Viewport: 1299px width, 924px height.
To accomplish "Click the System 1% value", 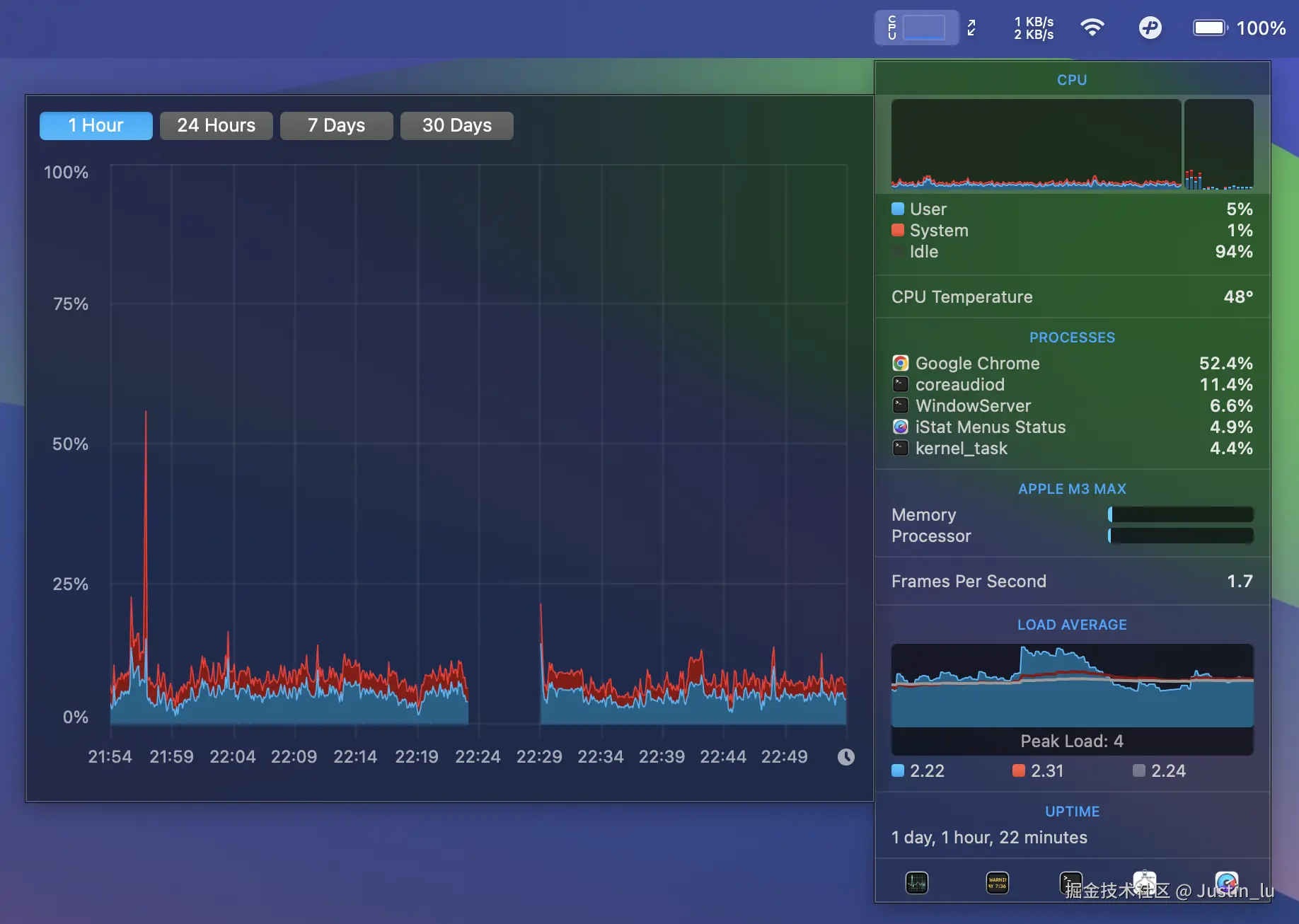I will coord(1240,231).
